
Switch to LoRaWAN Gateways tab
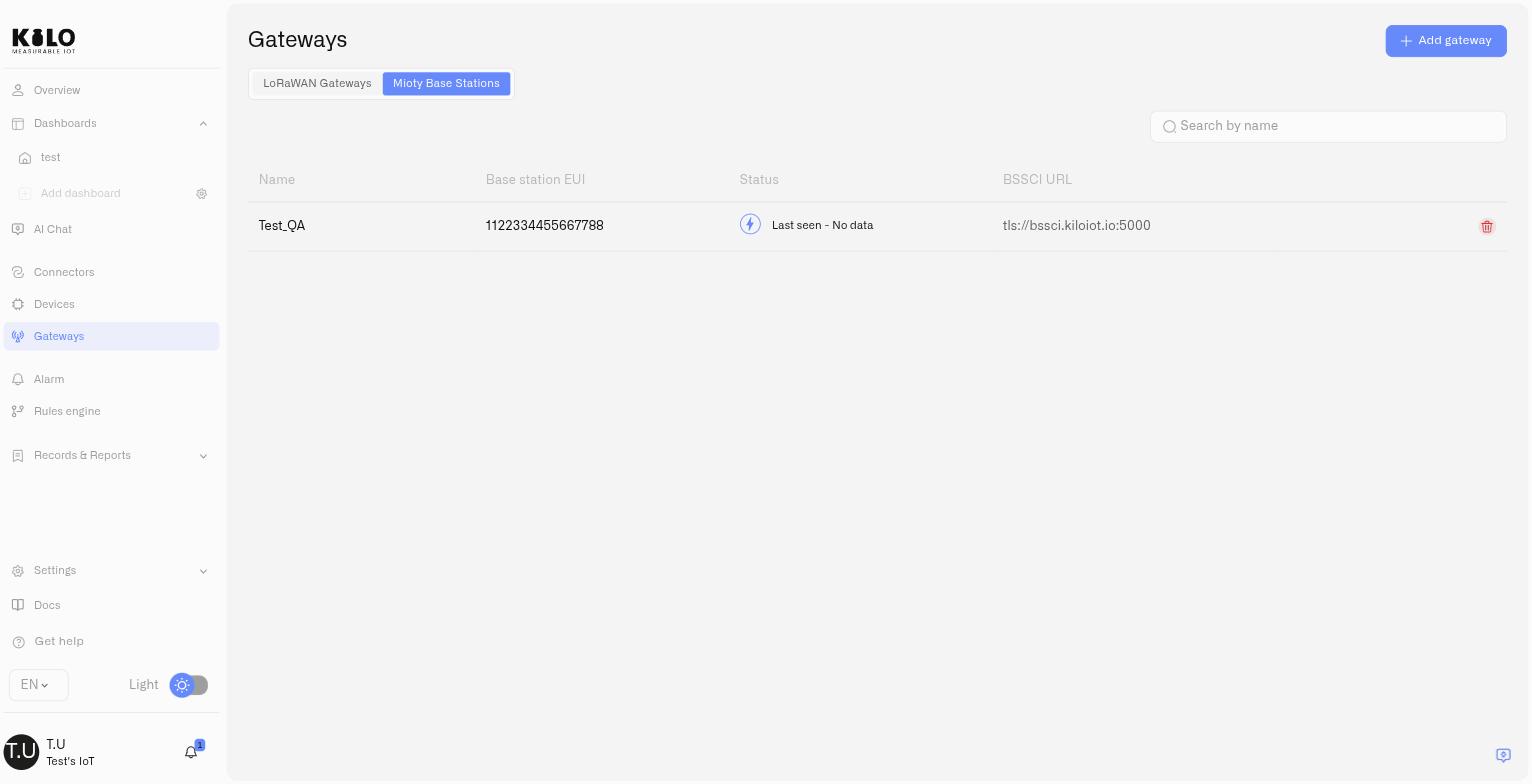(317, 84)
